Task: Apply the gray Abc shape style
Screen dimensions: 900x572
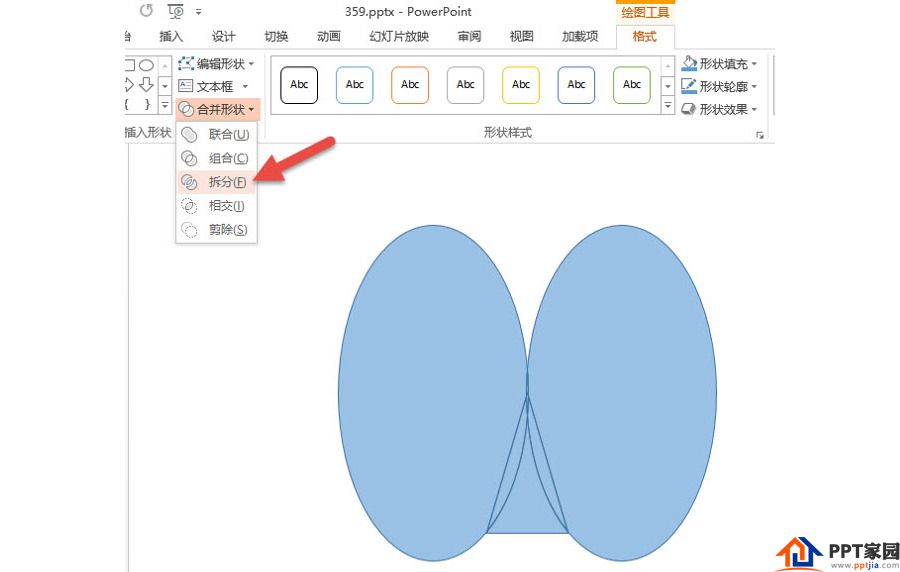Action: point(465,85)
